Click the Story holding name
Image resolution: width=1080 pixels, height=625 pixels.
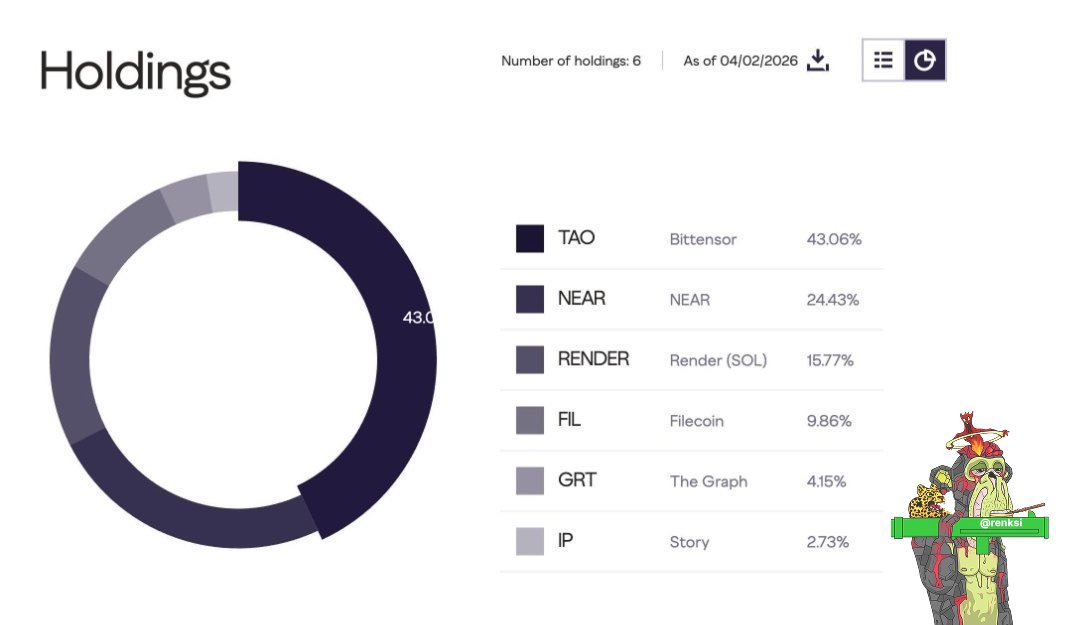(689, 542)
